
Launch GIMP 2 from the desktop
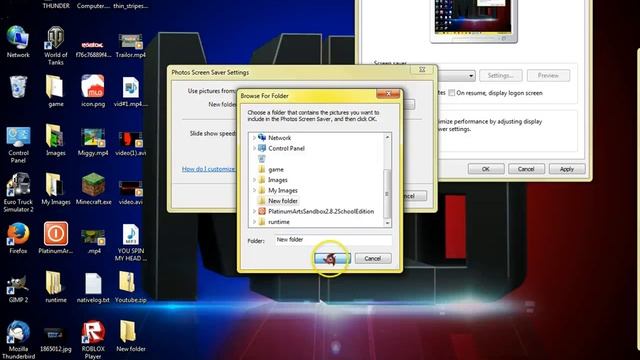tap(18, 289)
